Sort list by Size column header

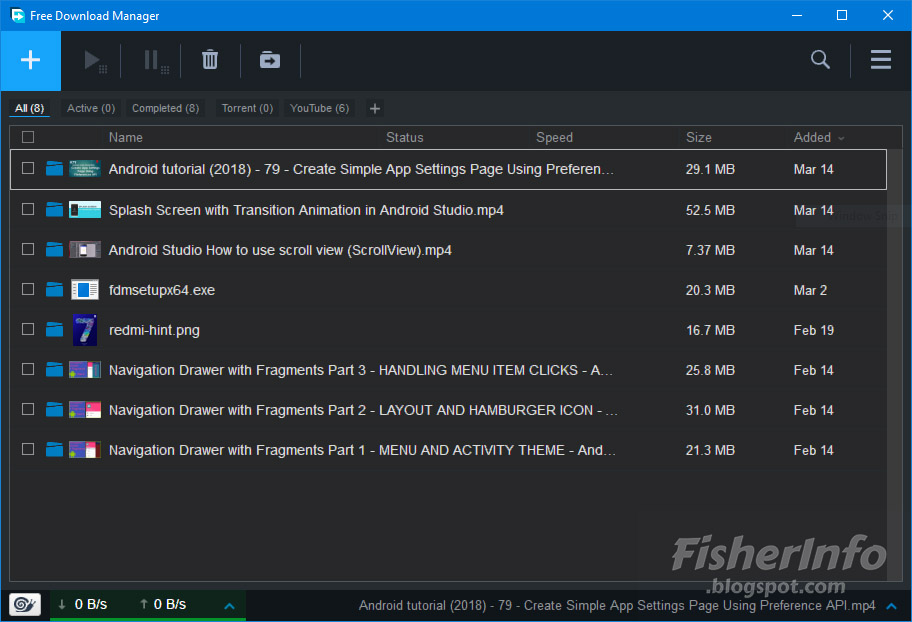tap(699, 137)
